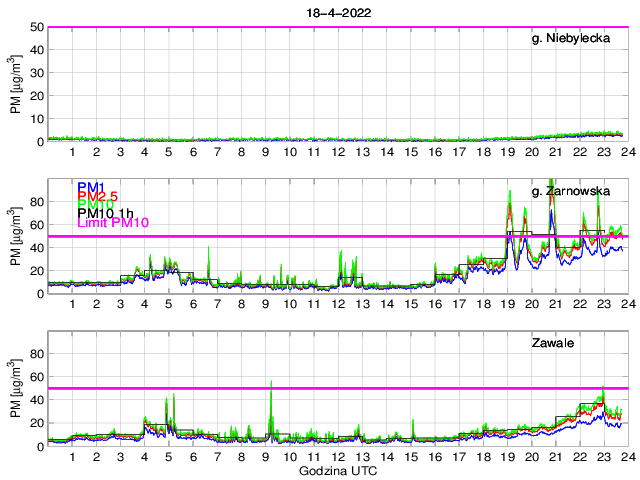Click the y-axis PM label of middle chart

15,236
